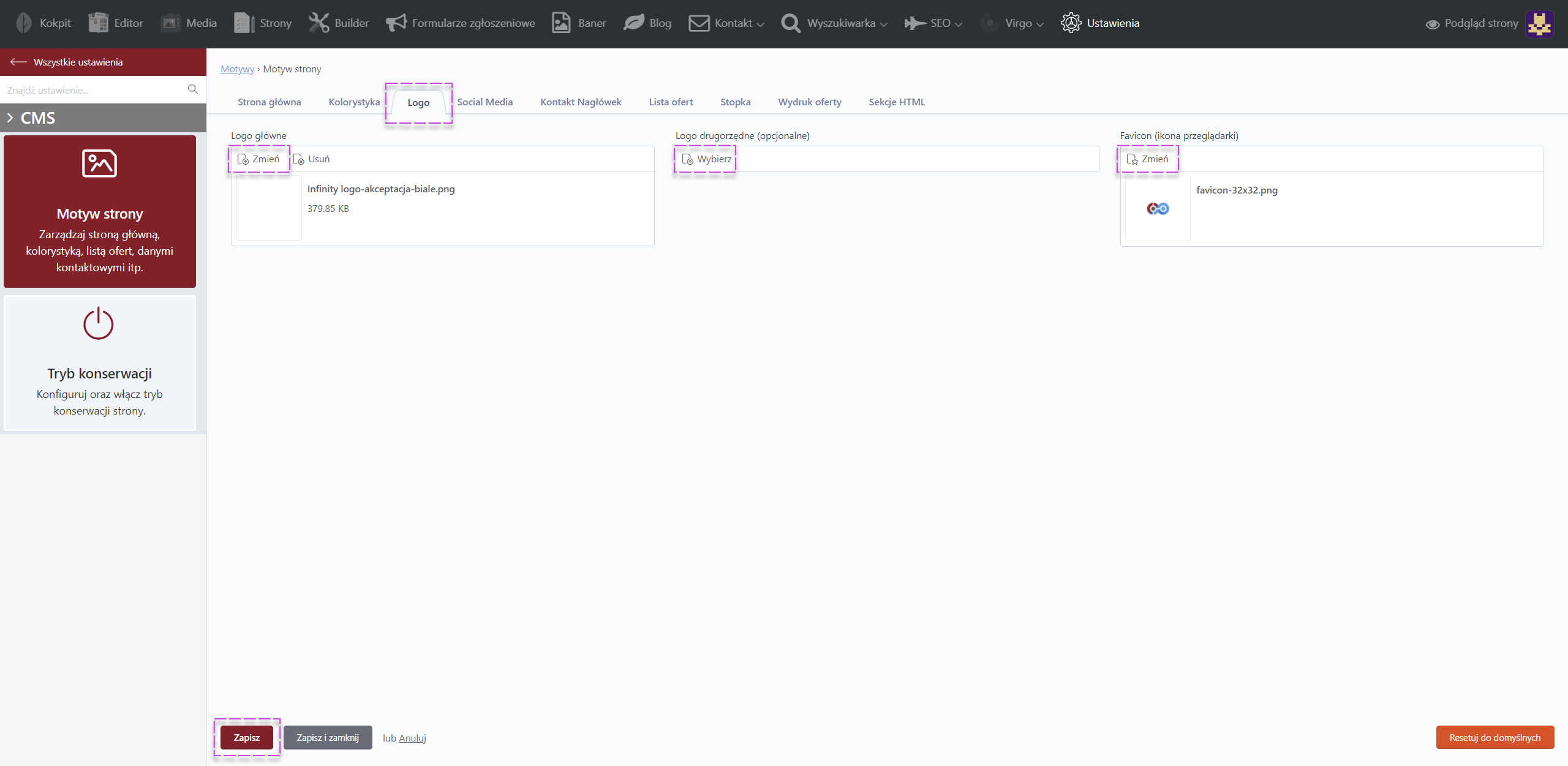Click the search magnifier in settings box
This screenshot has height=766, width=1568.
pos(193,89)
